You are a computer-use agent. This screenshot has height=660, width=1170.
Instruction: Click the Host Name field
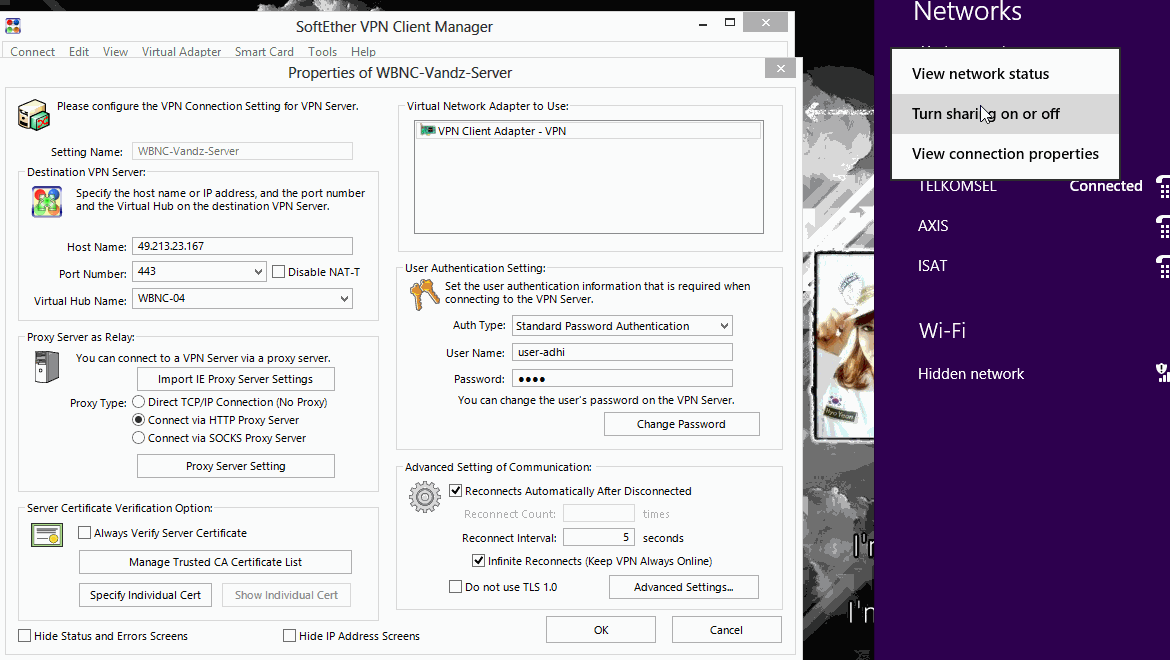point(243,246)
